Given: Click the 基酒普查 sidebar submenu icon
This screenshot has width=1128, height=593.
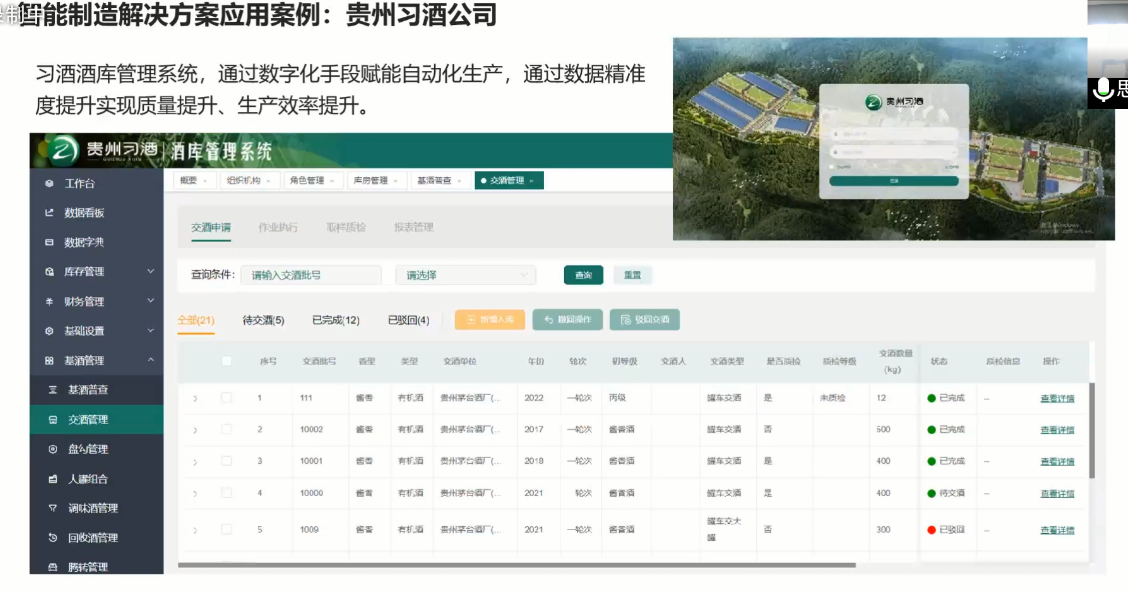Looking at the screenshot, I should point(53,390).
